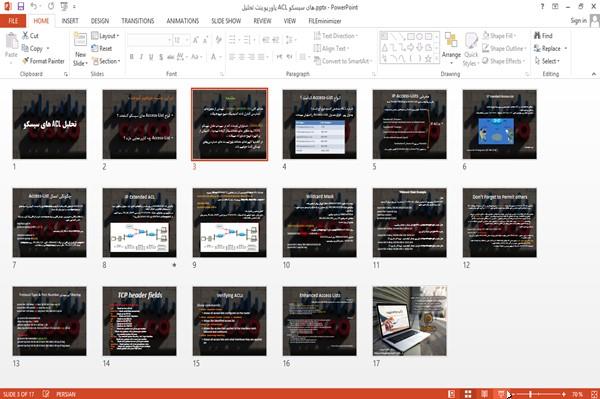Open the Select dropdown in Editing group
600x399 pixels.
click(547, 61)
